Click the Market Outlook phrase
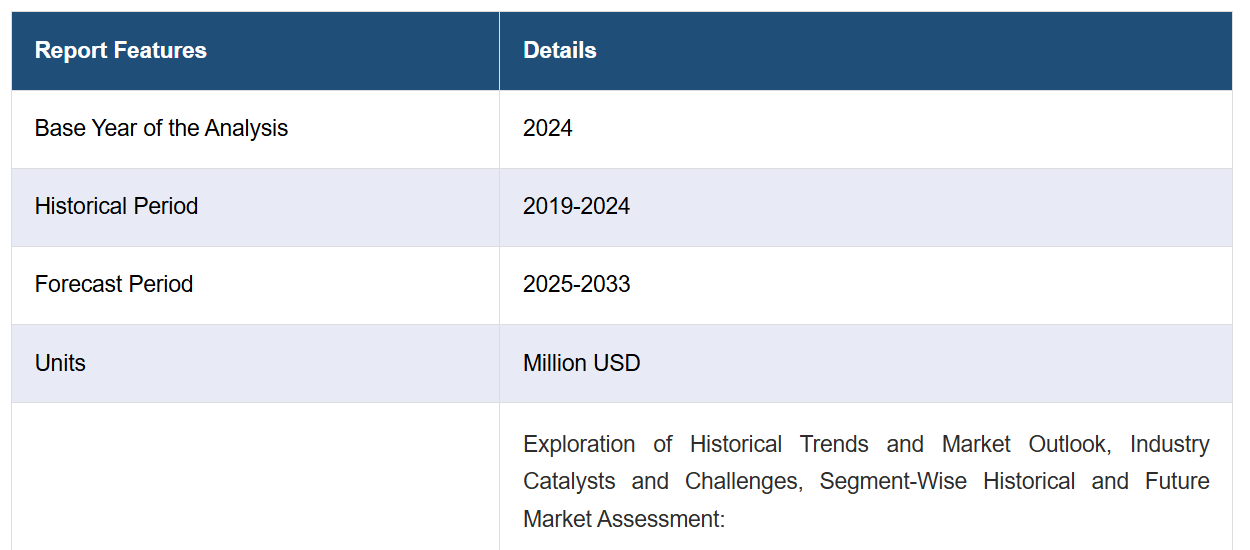Screen dimensions: 1250x550 [x=1025, y=444]
